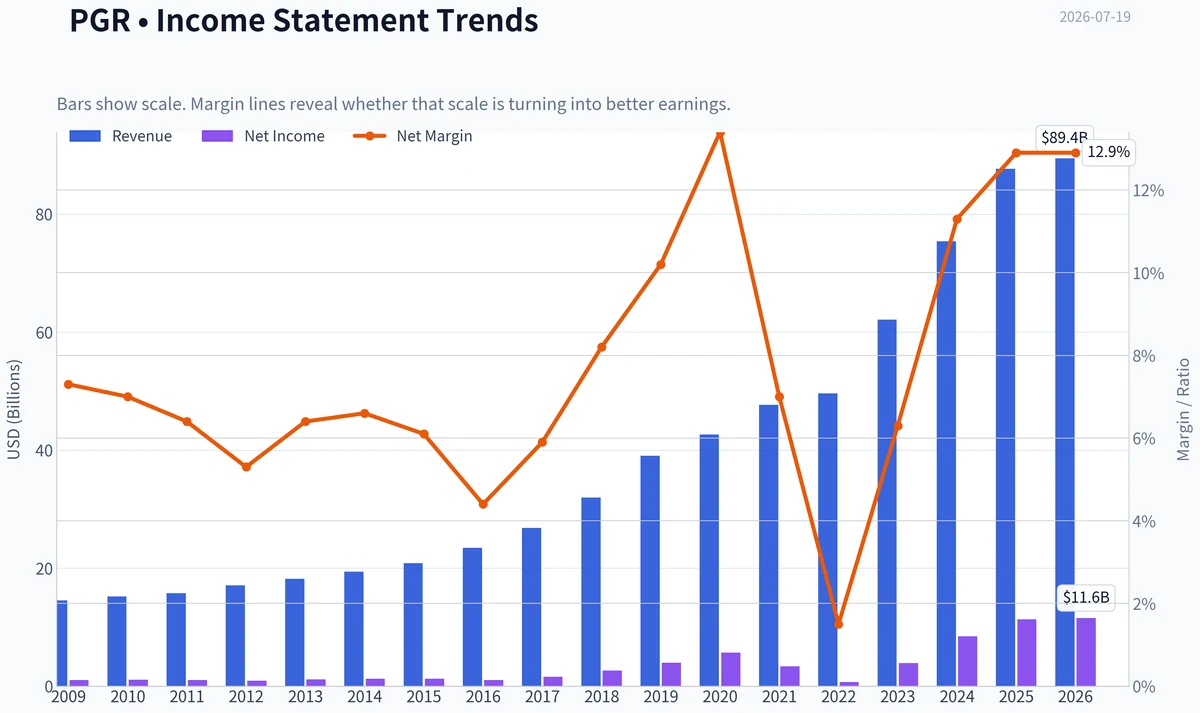The height and width of the screenshot is (713, 1200).
Task: Select the 2025 Net Income bar
Action: pos(1027,653)
